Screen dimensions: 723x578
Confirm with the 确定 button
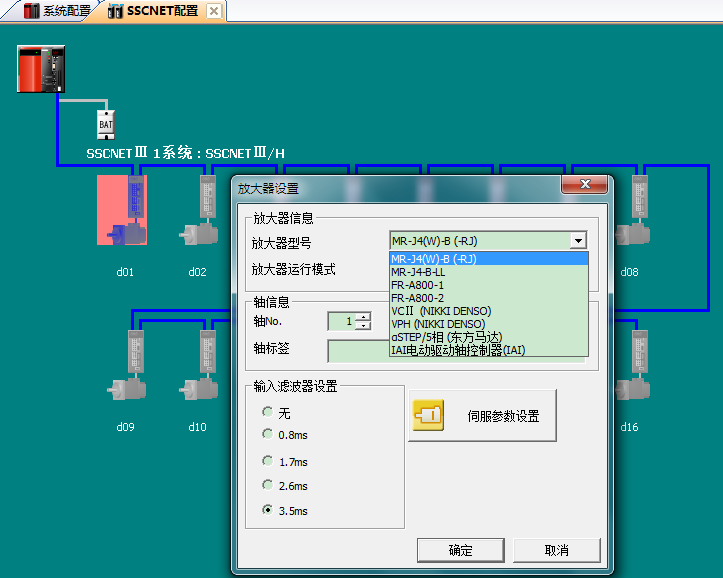pos(461,550)
